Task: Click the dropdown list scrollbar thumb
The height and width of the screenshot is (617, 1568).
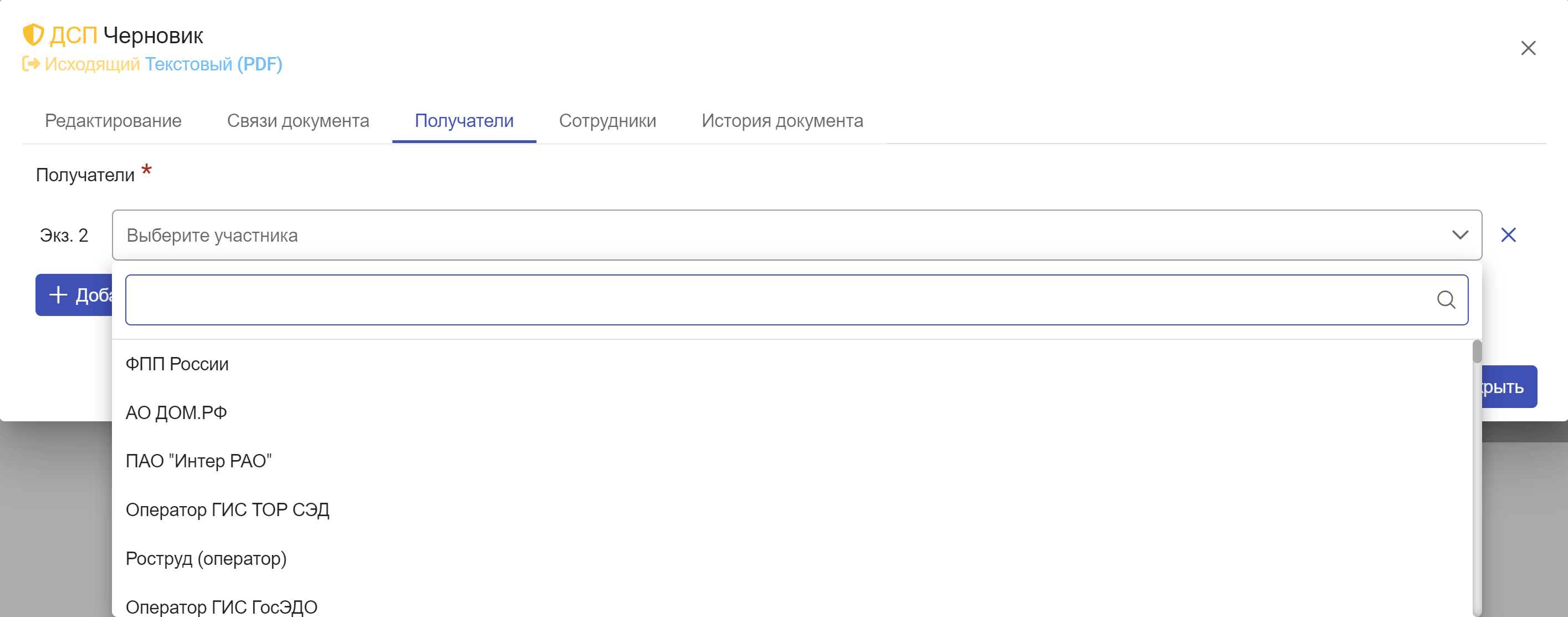Action: [1477, 352]
